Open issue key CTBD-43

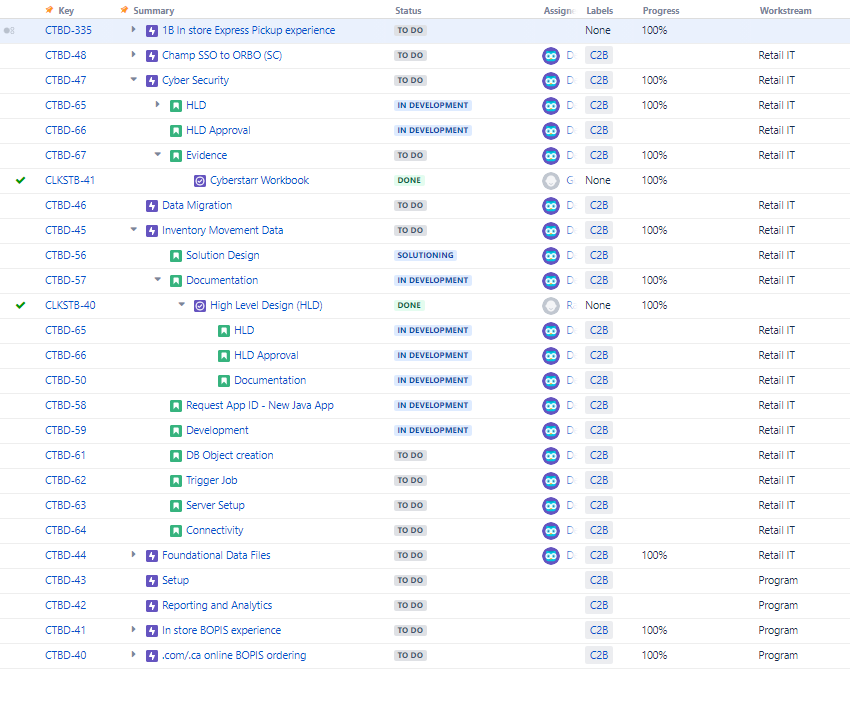[x=66, y=580]
